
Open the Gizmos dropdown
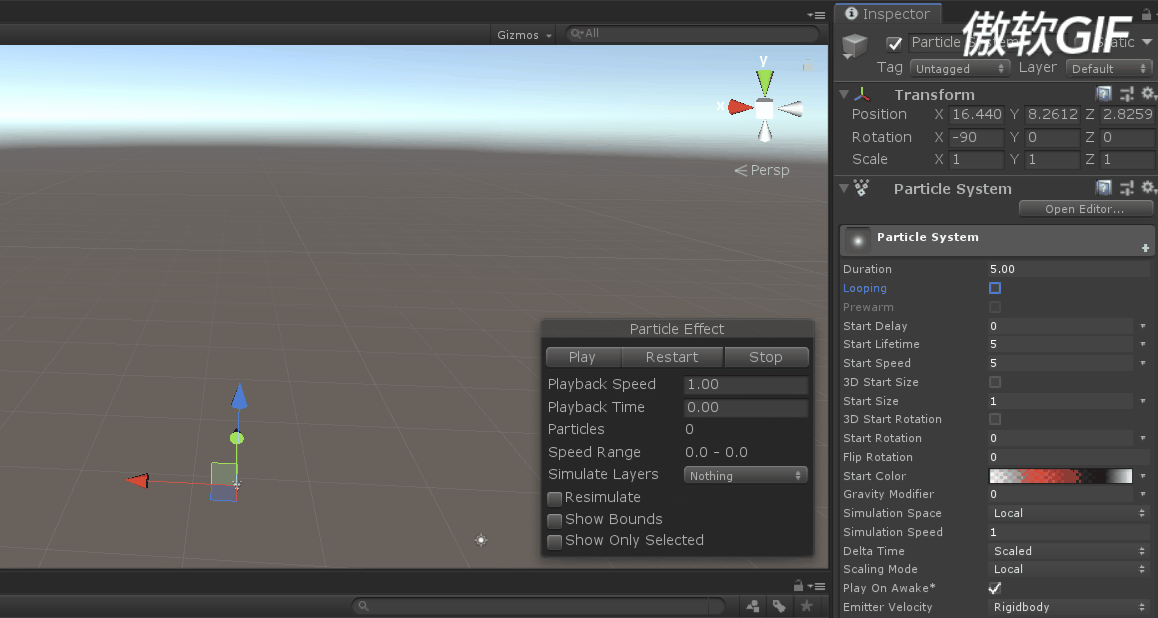click(x=524, y=35)
